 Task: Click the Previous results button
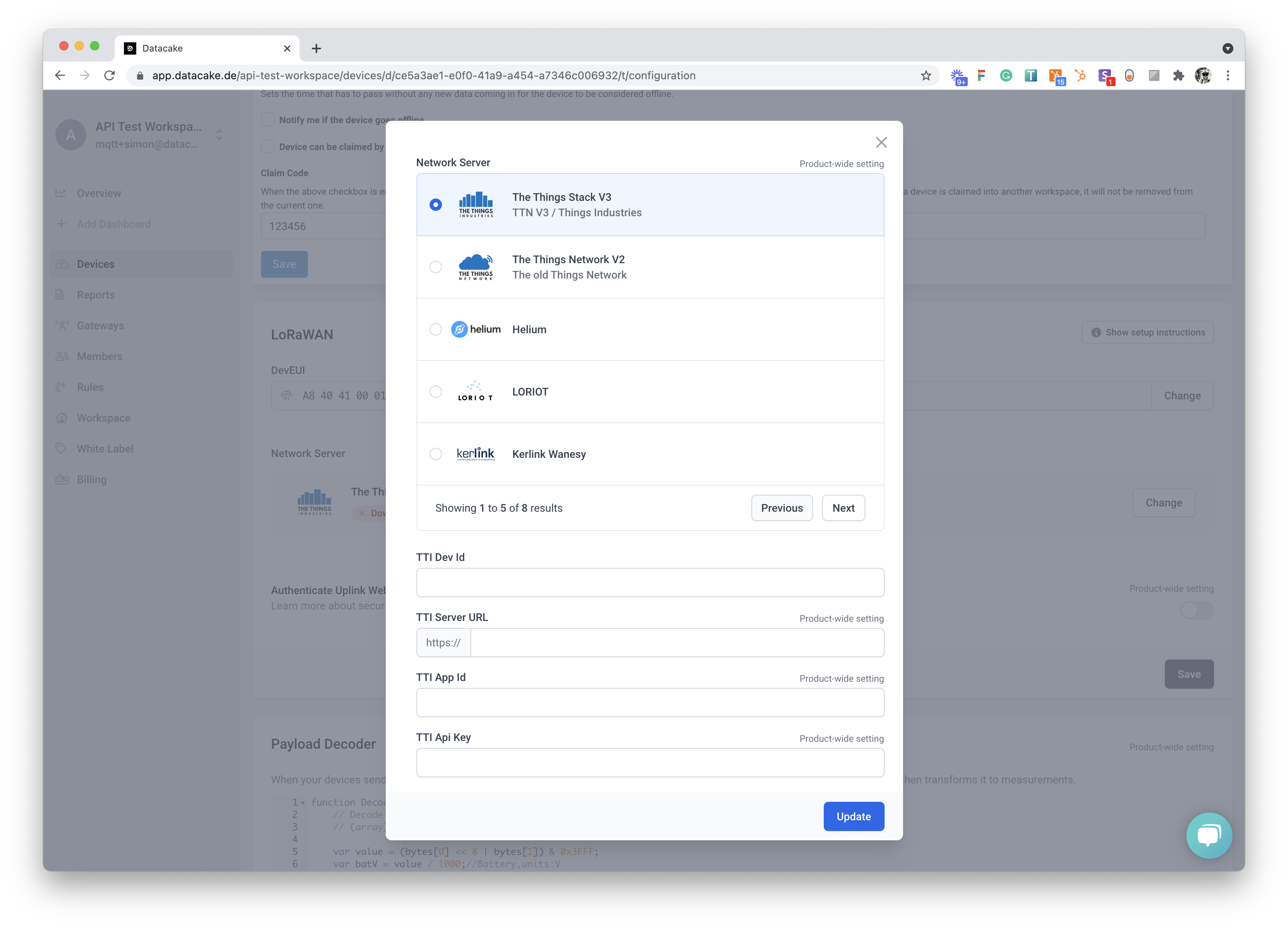pos(781,508)
